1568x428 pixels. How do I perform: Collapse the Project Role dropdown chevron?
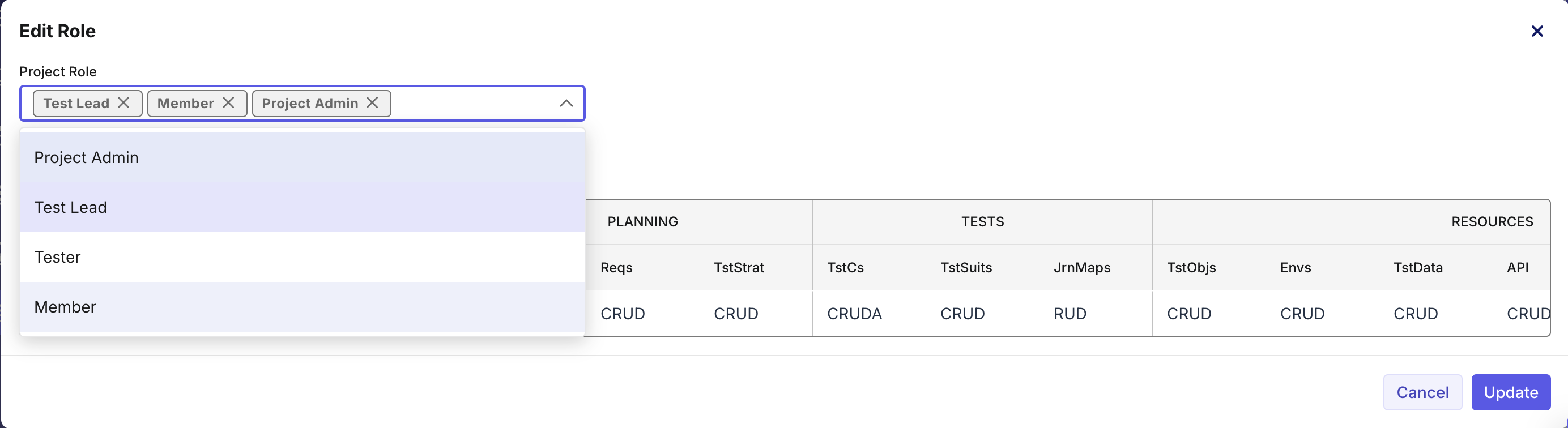(565, 104)
